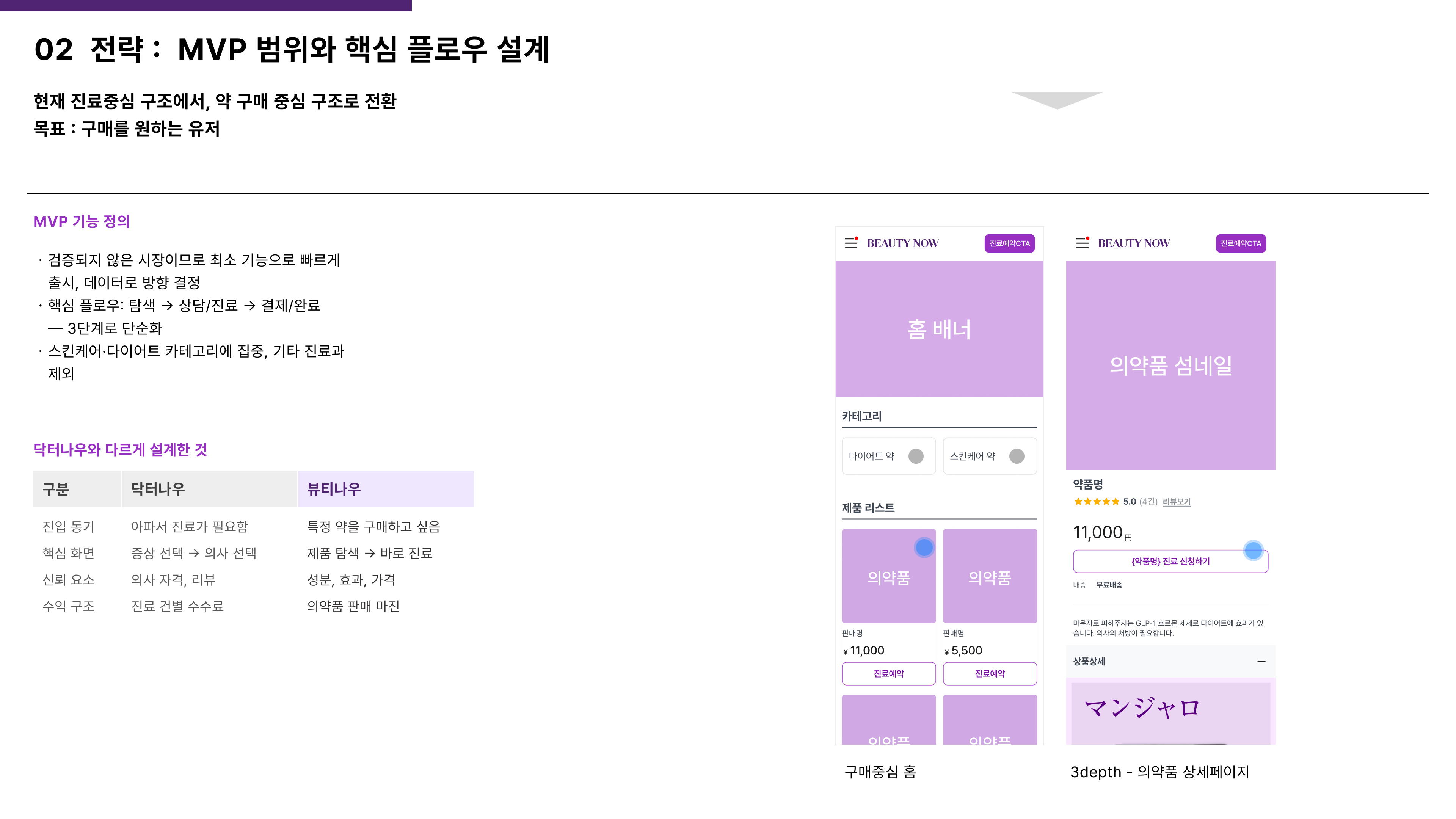Choose the 다이어트 약 category card
Image resolution: width=1456 pixels, height=819 pixels.
coord(888,456)
